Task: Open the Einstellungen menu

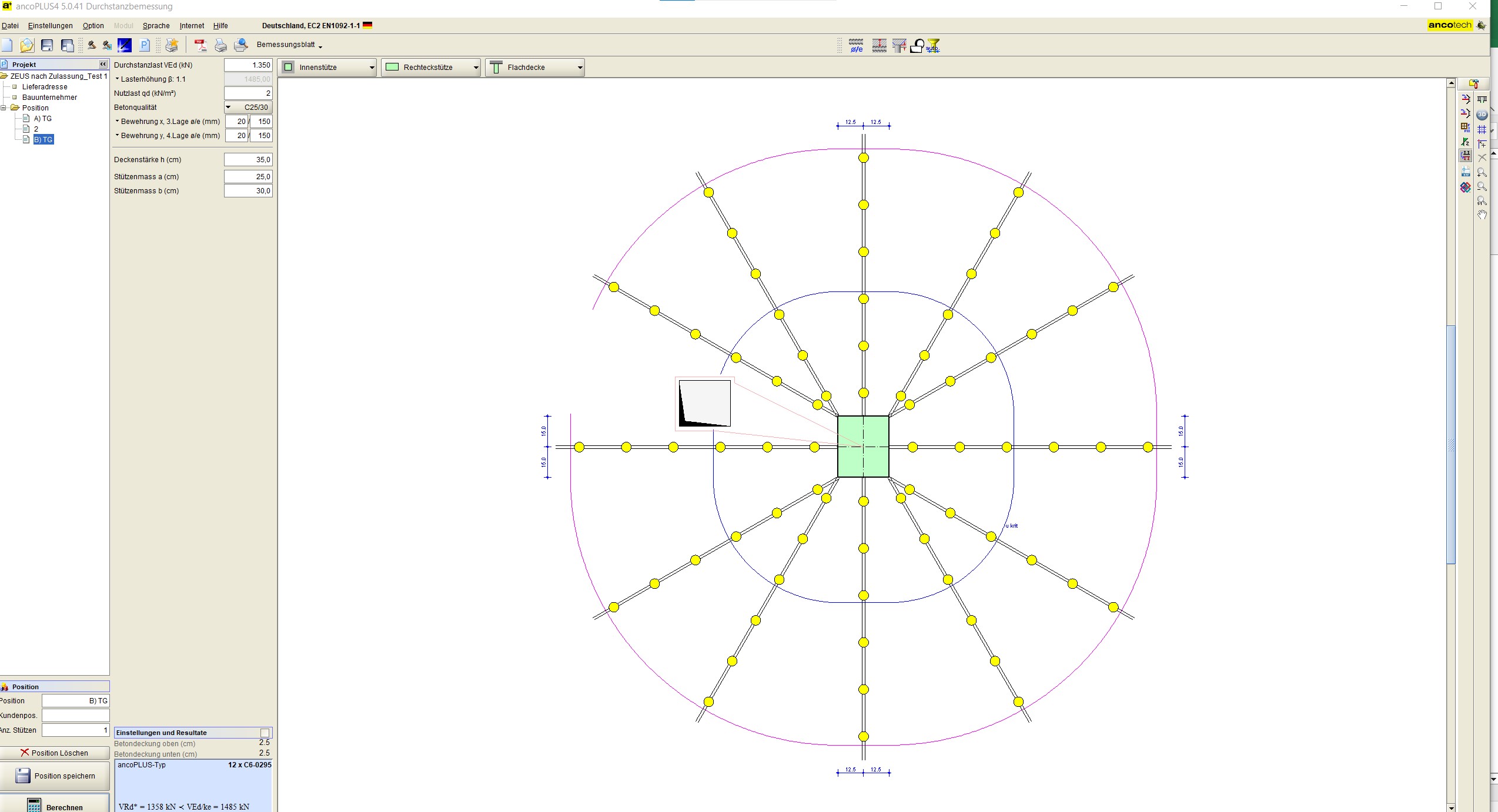Action: pos(51,26)
